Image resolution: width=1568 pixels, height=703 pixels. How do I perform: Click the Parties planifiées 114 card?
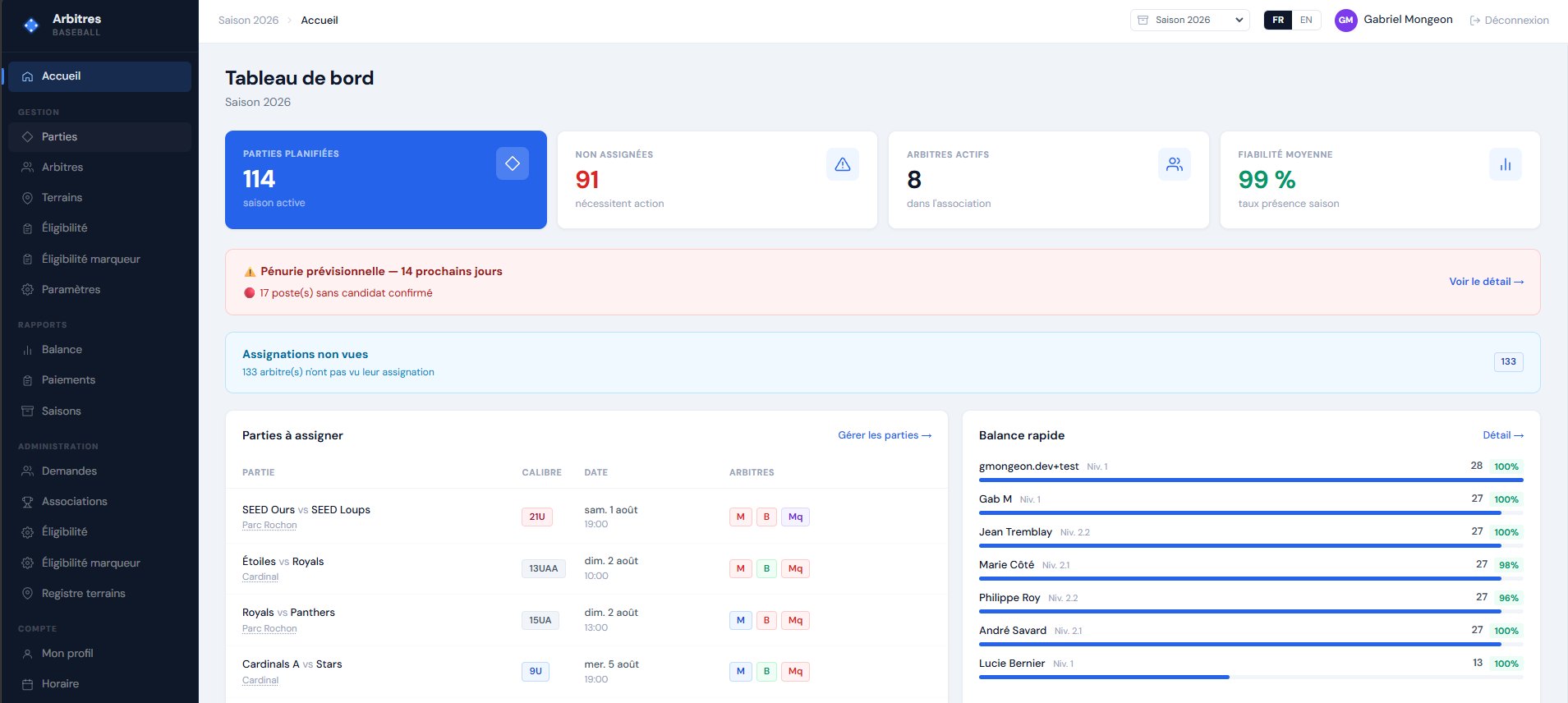coord(386,180)
